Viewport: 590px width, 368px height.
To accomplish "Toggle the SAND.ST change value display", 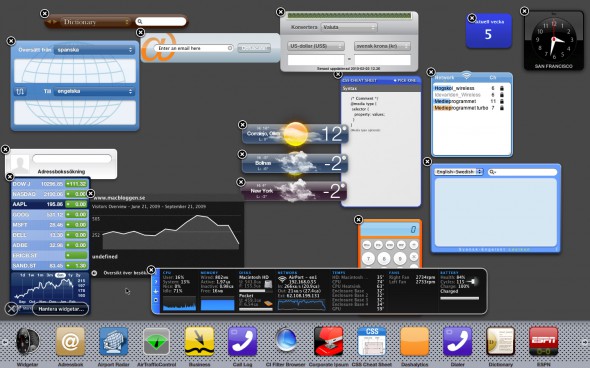I will pyautogui.click(x=76, y=265).
